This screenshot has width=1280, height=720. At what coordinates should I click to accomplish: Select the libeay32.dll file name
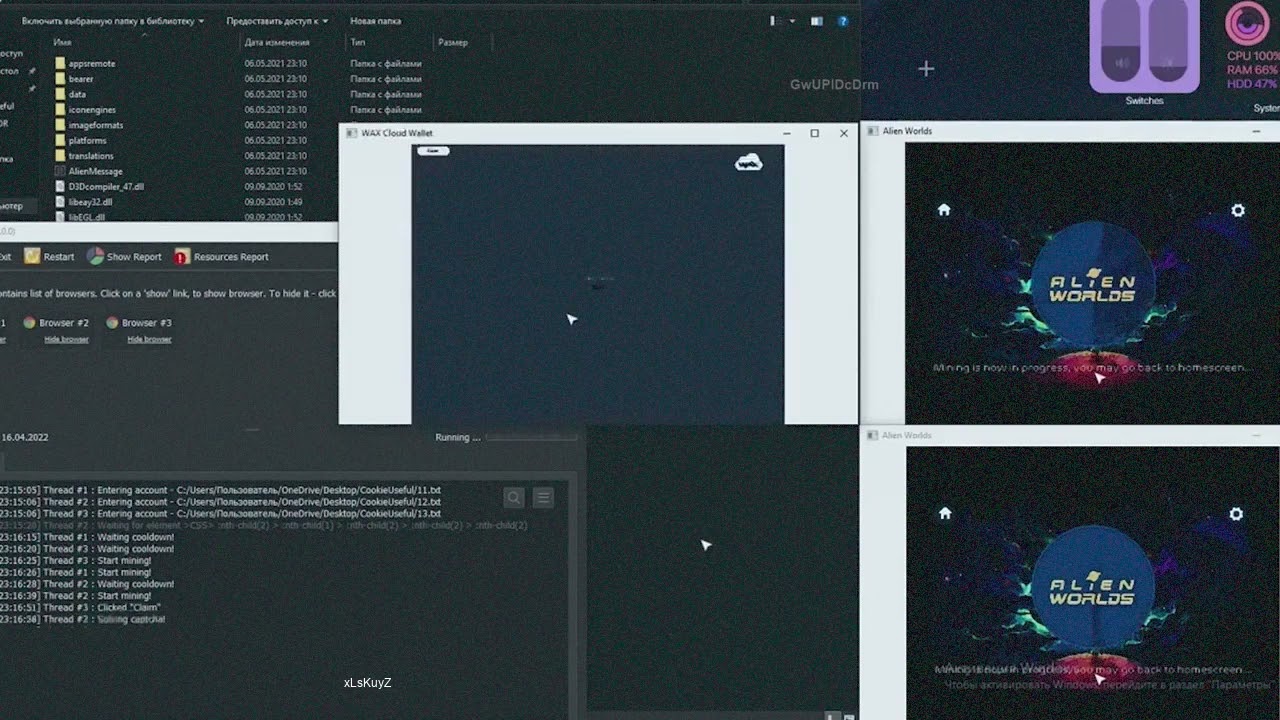(x=90, y=202)
